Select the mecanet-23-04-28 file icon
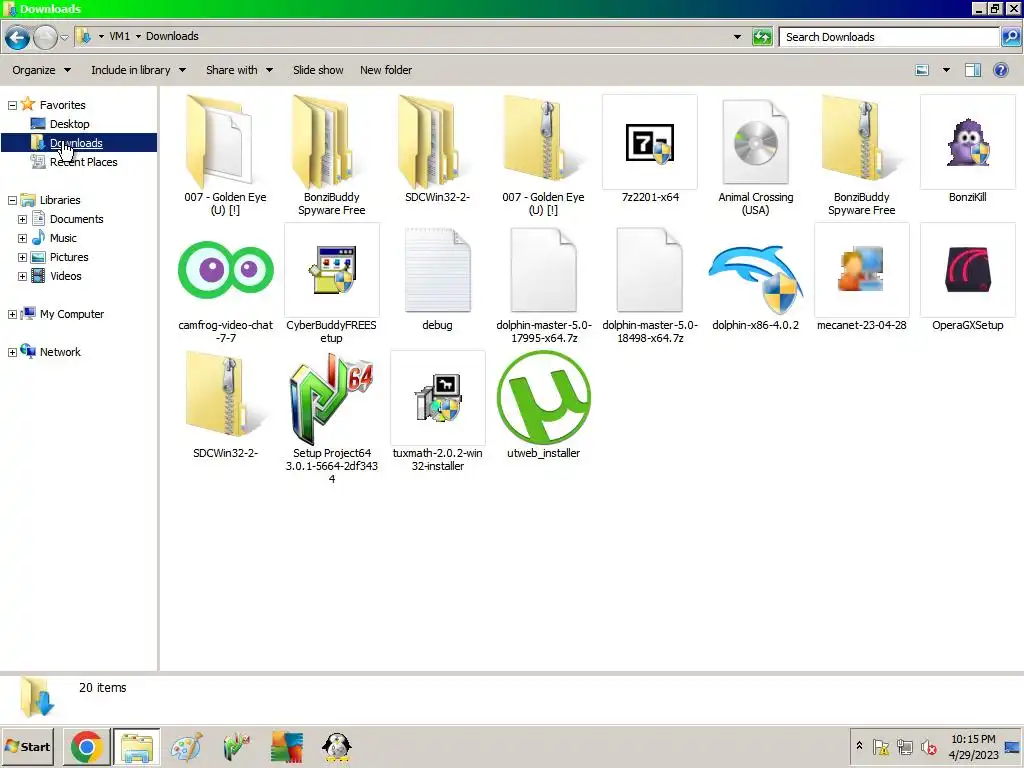The height and width of the screenshot is (768, 1024). click(861, 270)
